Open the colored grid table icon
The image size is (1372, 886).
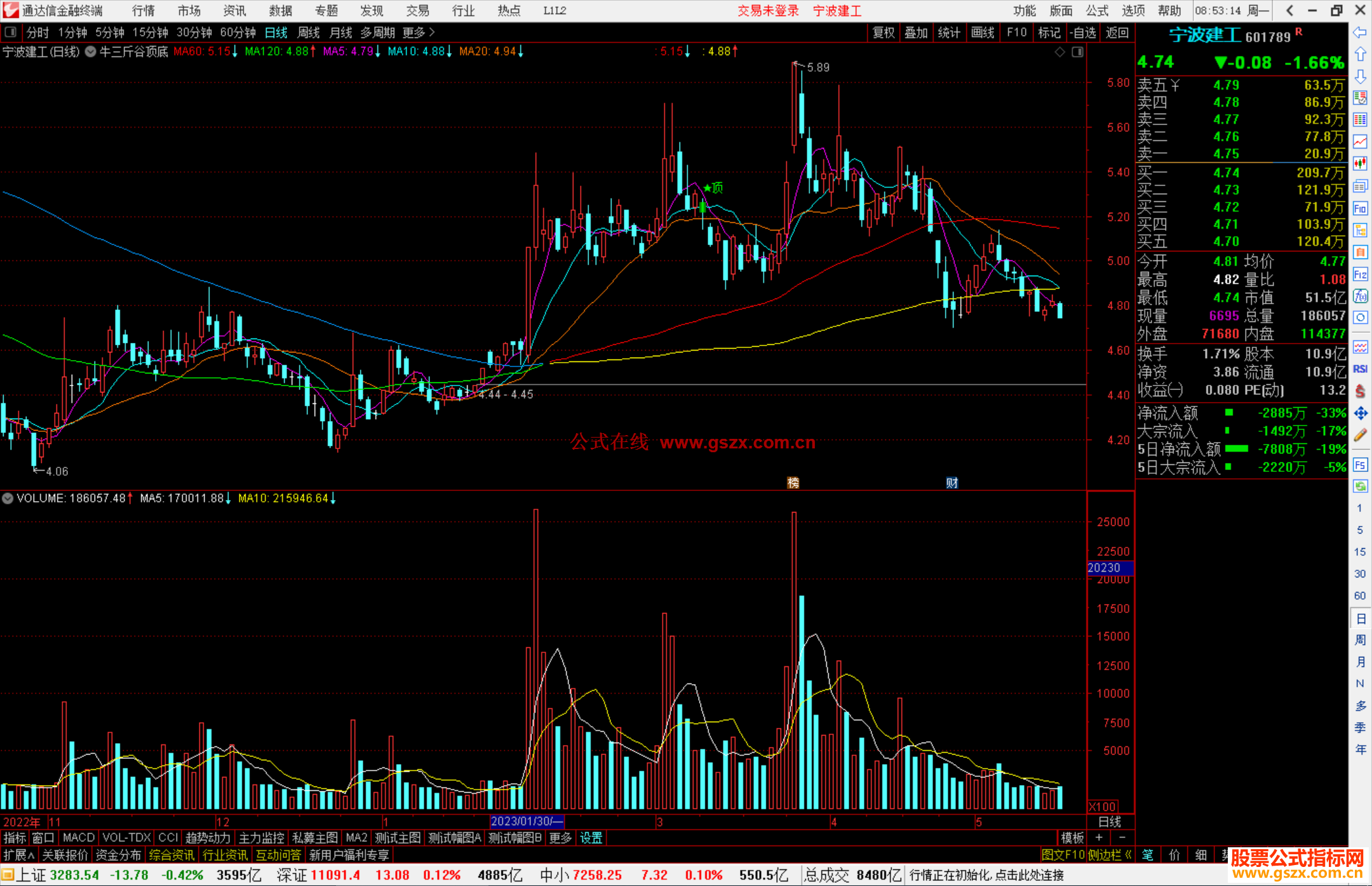1360,120
